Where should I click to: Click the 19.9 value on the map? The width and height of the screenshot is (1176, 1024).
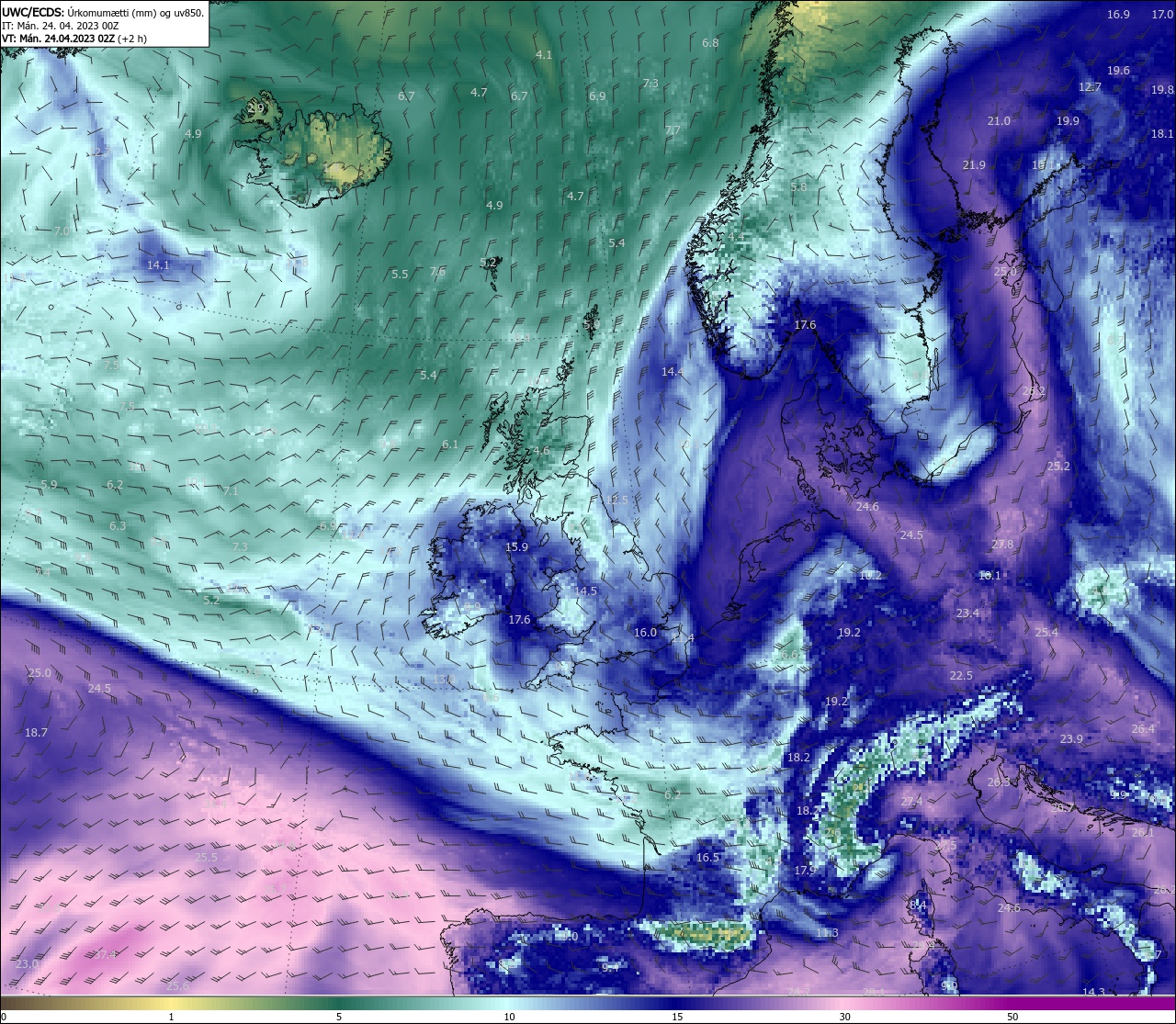tap(1068, 121)
